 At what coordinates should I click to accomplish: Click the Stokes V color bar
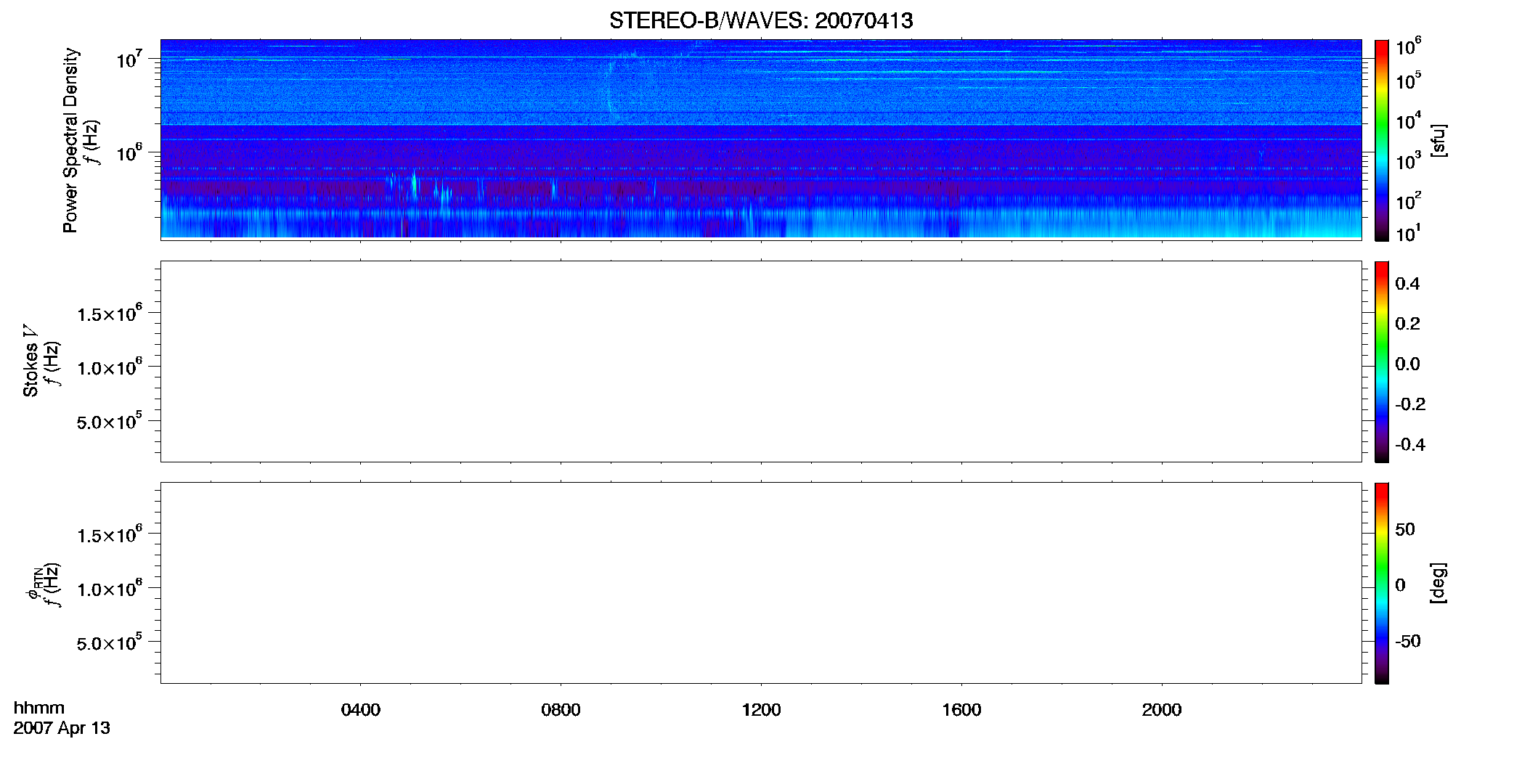click(x=1382, y=362)
